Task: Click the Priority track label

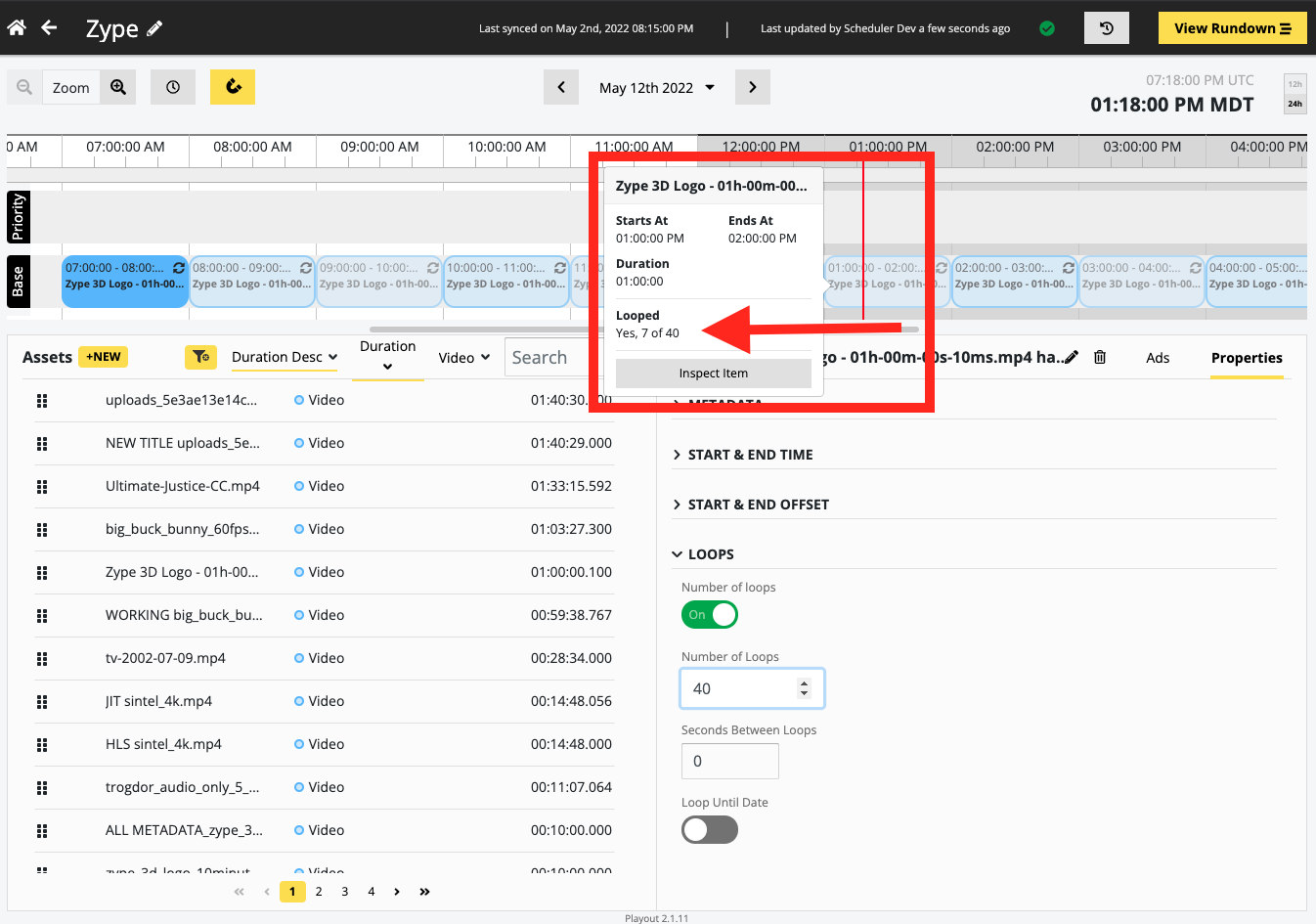Action: point(18,217)
